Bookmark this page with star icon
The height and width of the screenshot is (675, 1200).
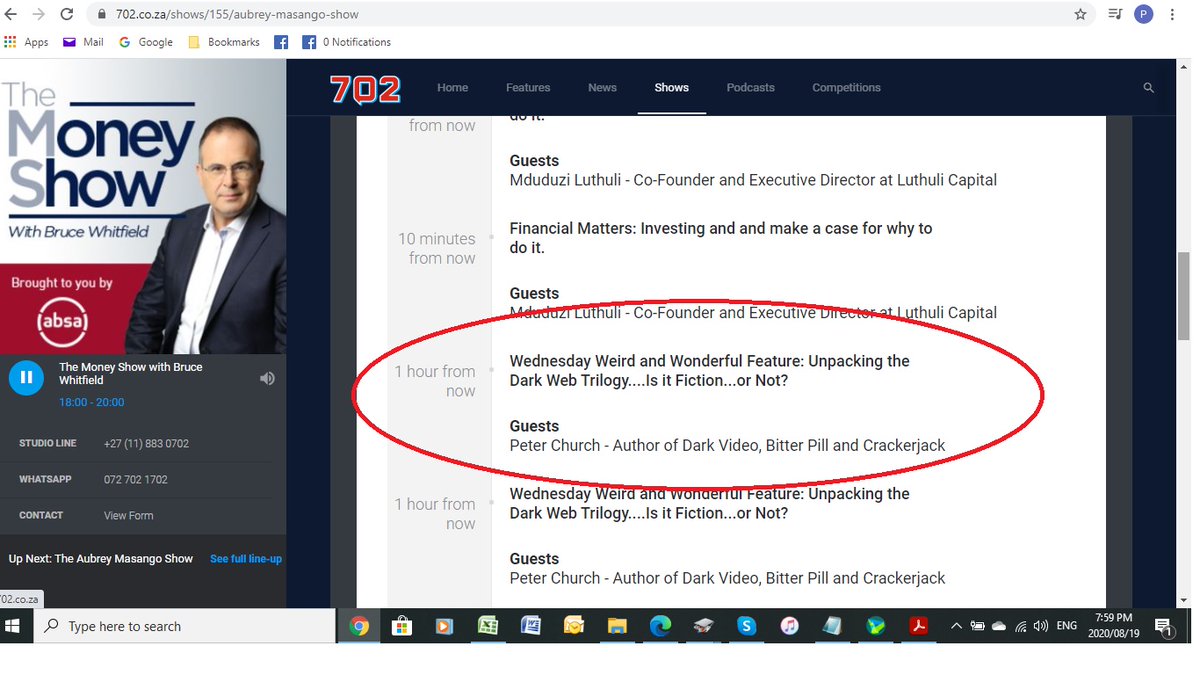(x=1080, y=14)
